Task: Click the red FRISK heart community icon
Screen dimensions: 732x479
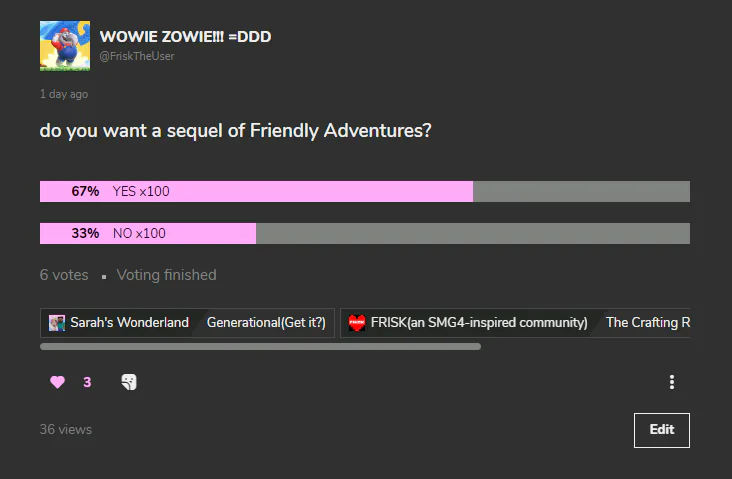Action: pos(357,323)
